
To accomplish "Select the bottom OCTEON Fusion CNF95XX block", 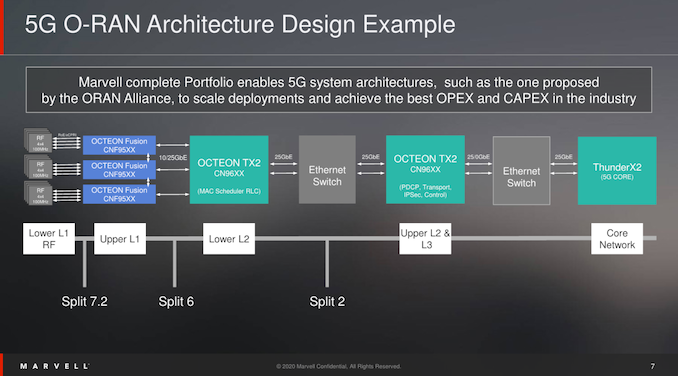I will [x=119, y=194].
